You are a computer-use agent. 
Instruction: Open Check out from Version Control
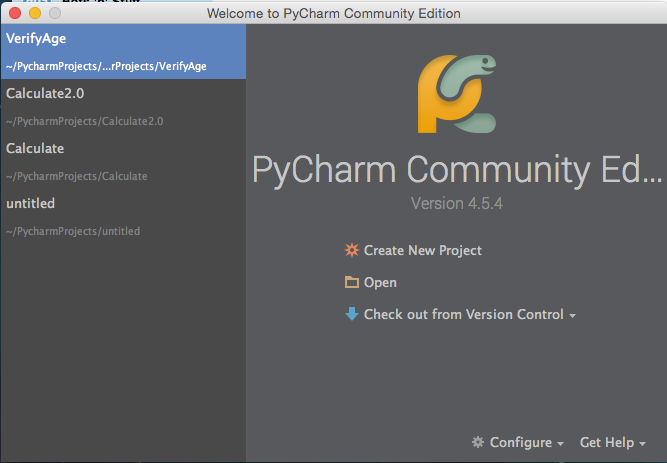464,314
